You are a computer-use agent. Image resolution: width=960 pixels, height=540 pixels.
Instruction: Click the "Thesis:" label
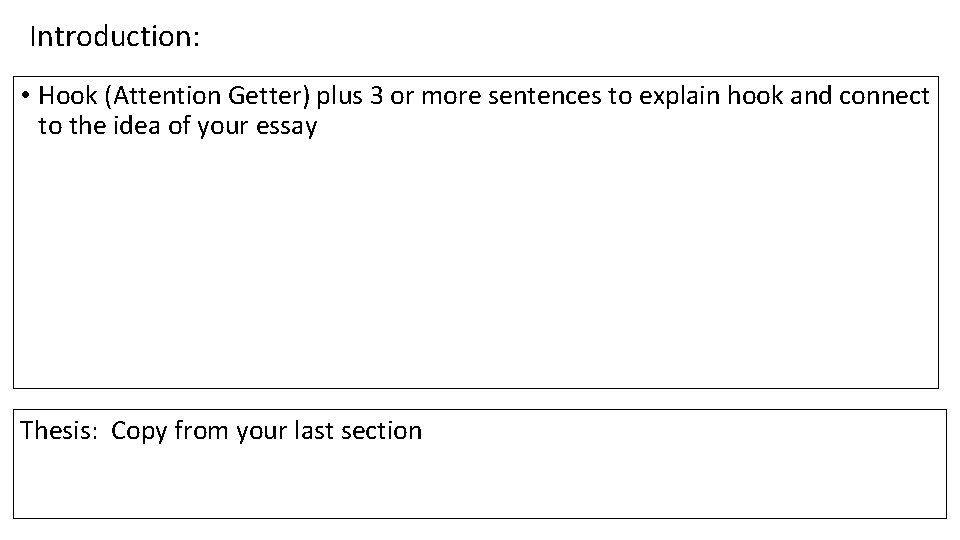click(x=61, y=431)
